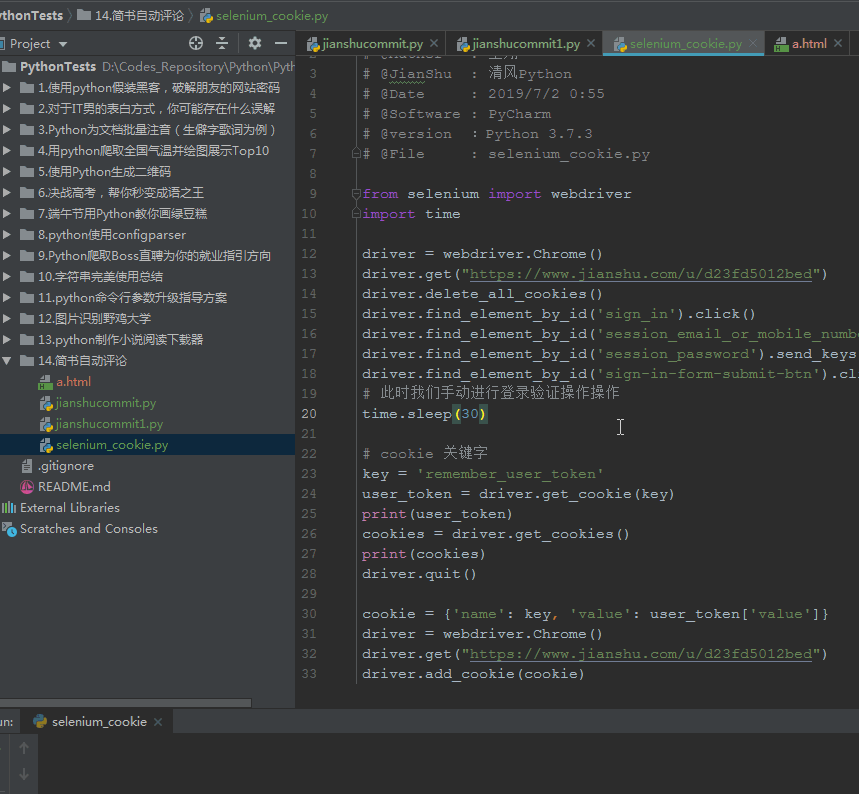The width and height of the screenshot is (859, 794).
Task: Click the up arrow in Run panel
Action: [24, 747]
